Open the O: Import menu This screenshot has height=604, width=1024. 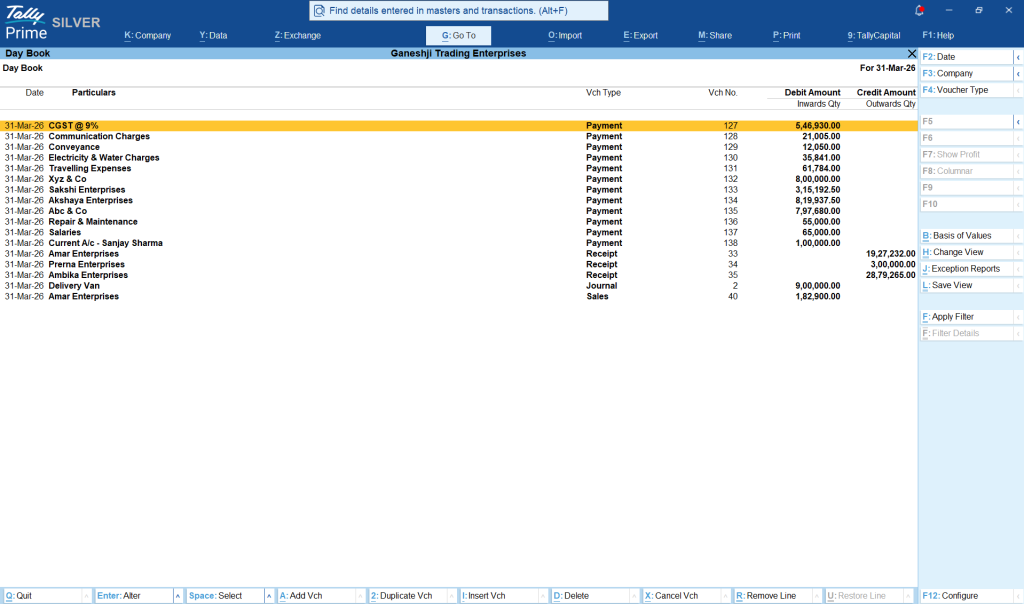tap(565, 35)
